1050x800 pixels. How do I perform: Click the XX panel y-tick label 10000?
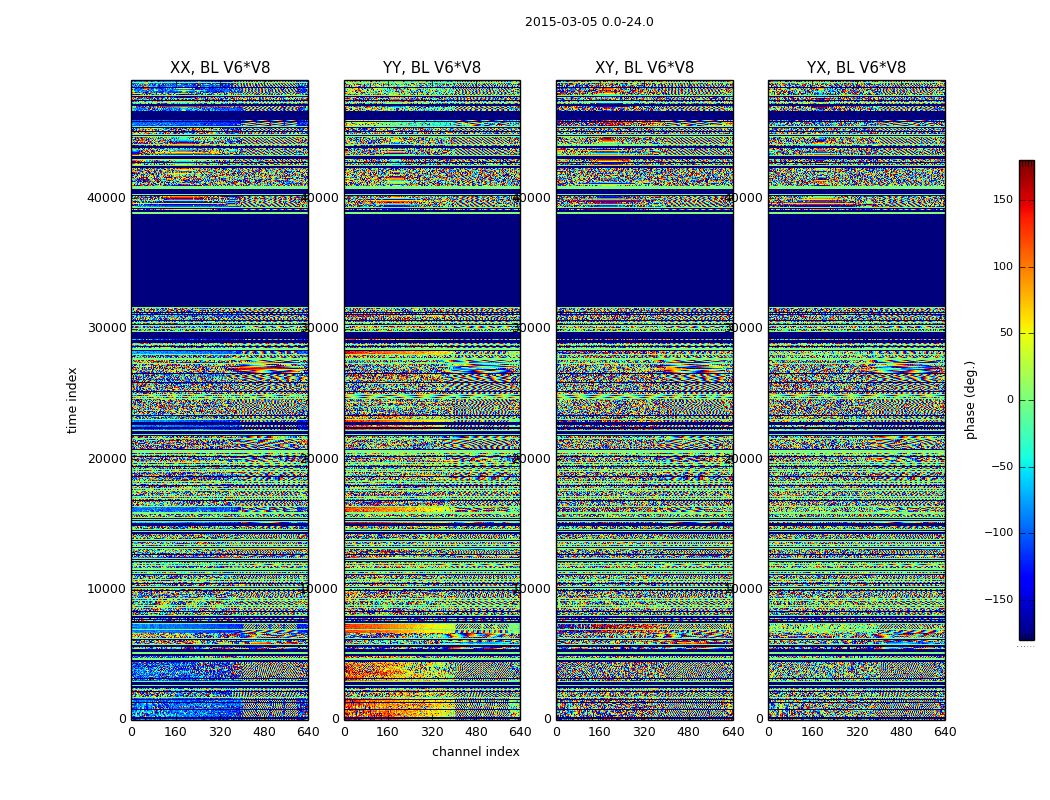tap(106, 588)
